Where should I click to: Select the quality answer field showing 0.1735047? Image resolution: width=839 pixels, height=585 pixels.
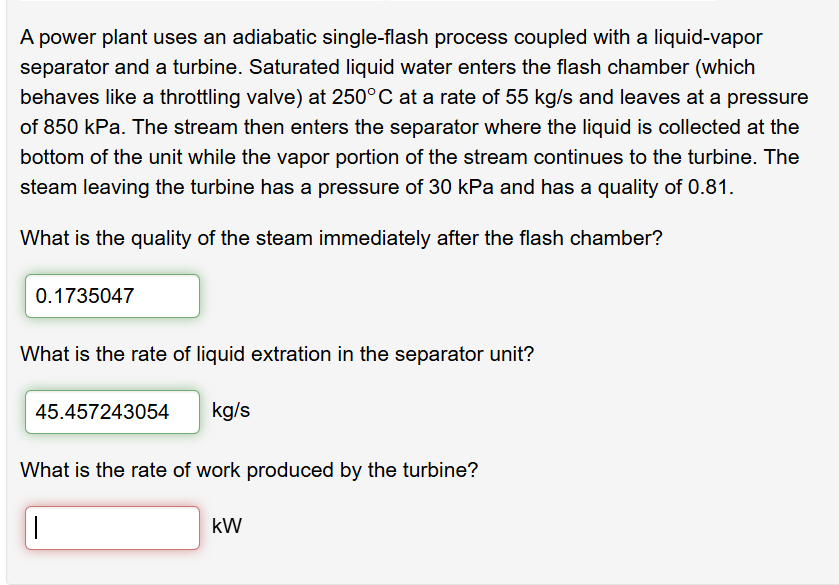110,296
